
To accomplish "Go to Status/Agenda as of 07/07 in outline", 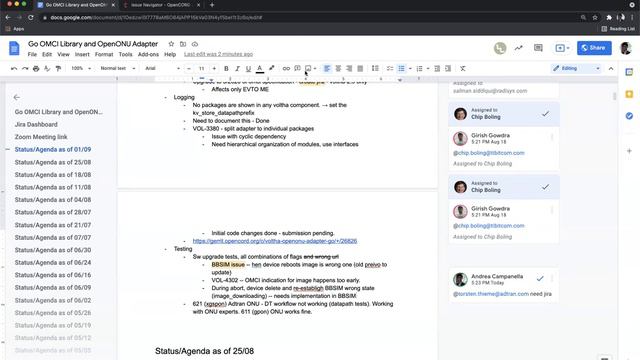I will 53,237.
